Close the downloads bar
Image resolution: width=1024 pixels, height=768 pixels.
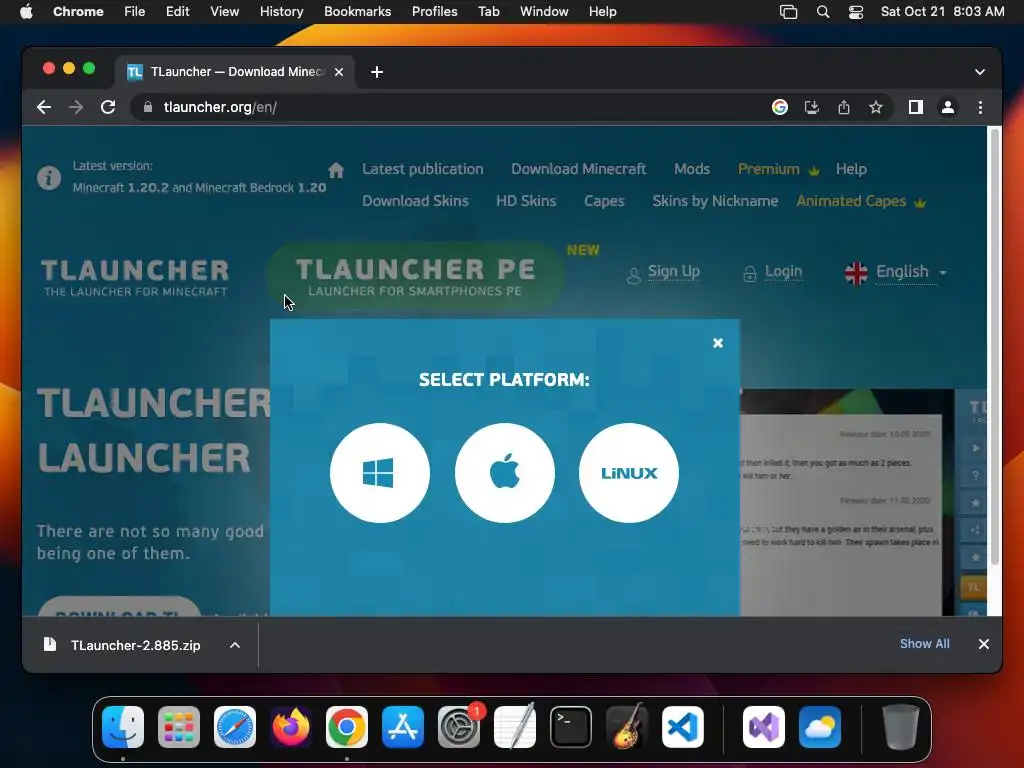(x=984, y=644)
